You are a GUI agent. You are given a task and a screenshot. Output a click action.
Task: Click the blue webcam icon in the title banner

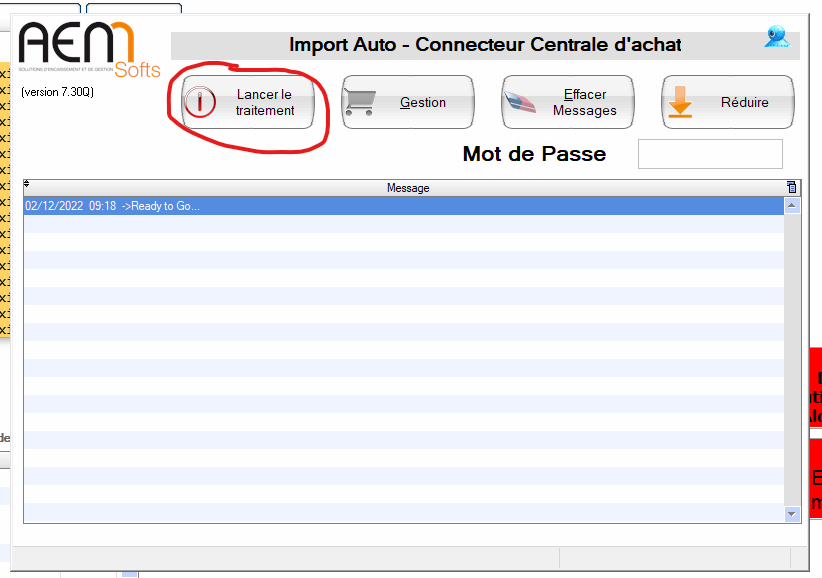coord(776,38)
